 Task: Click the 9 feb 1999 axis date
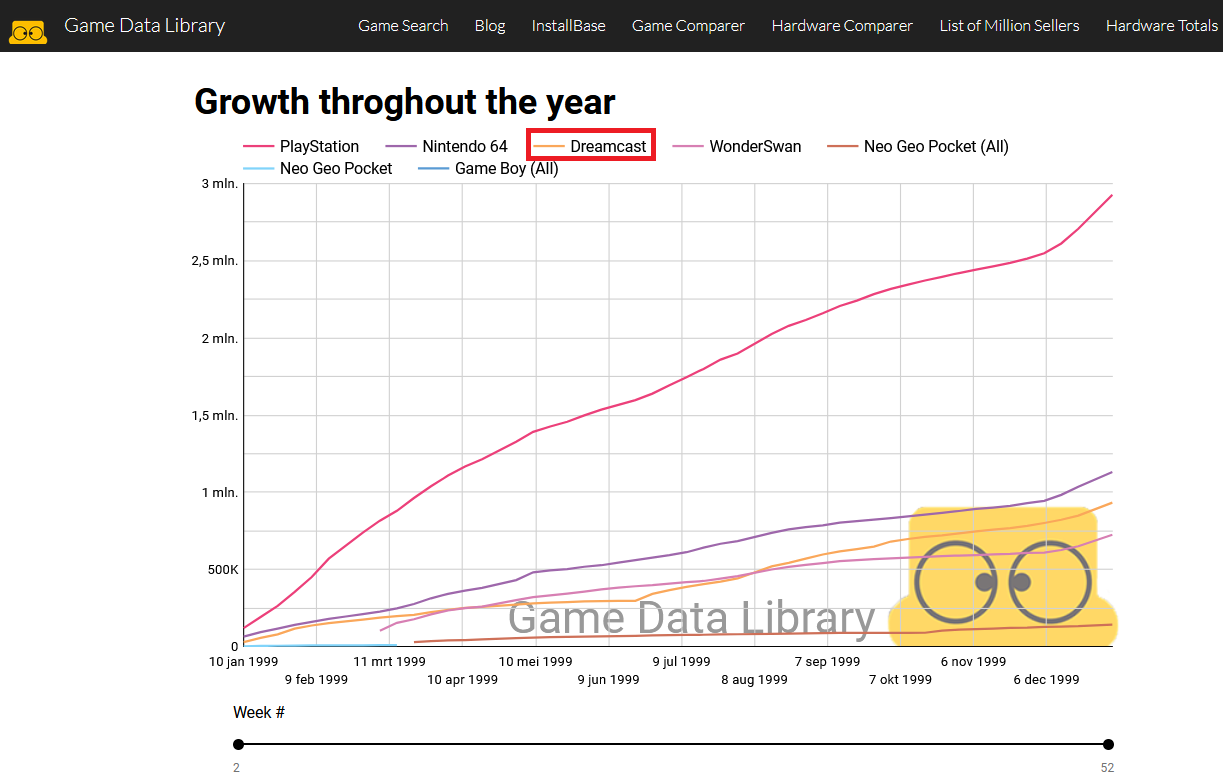point(316,679)
